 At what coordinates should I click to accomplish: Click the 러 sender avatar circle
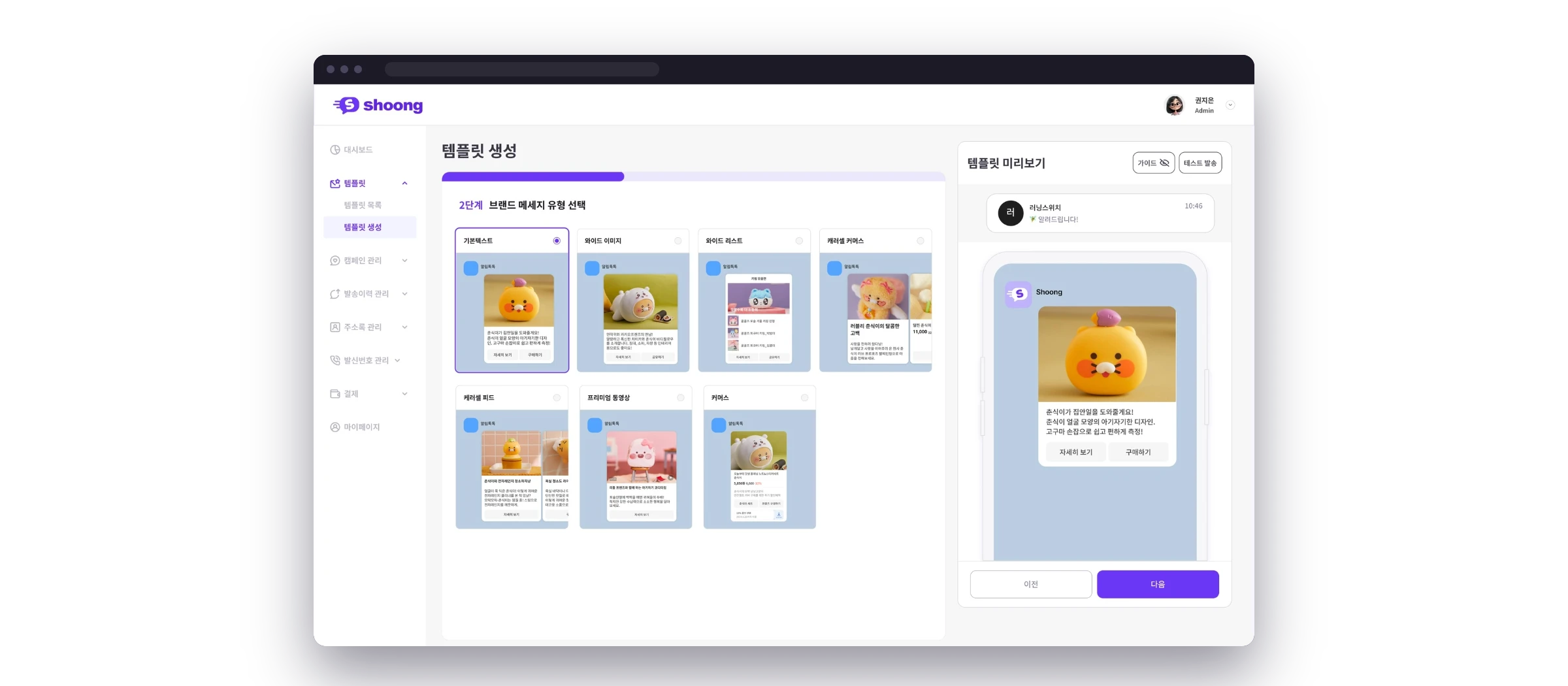[x=1011, y=213]
